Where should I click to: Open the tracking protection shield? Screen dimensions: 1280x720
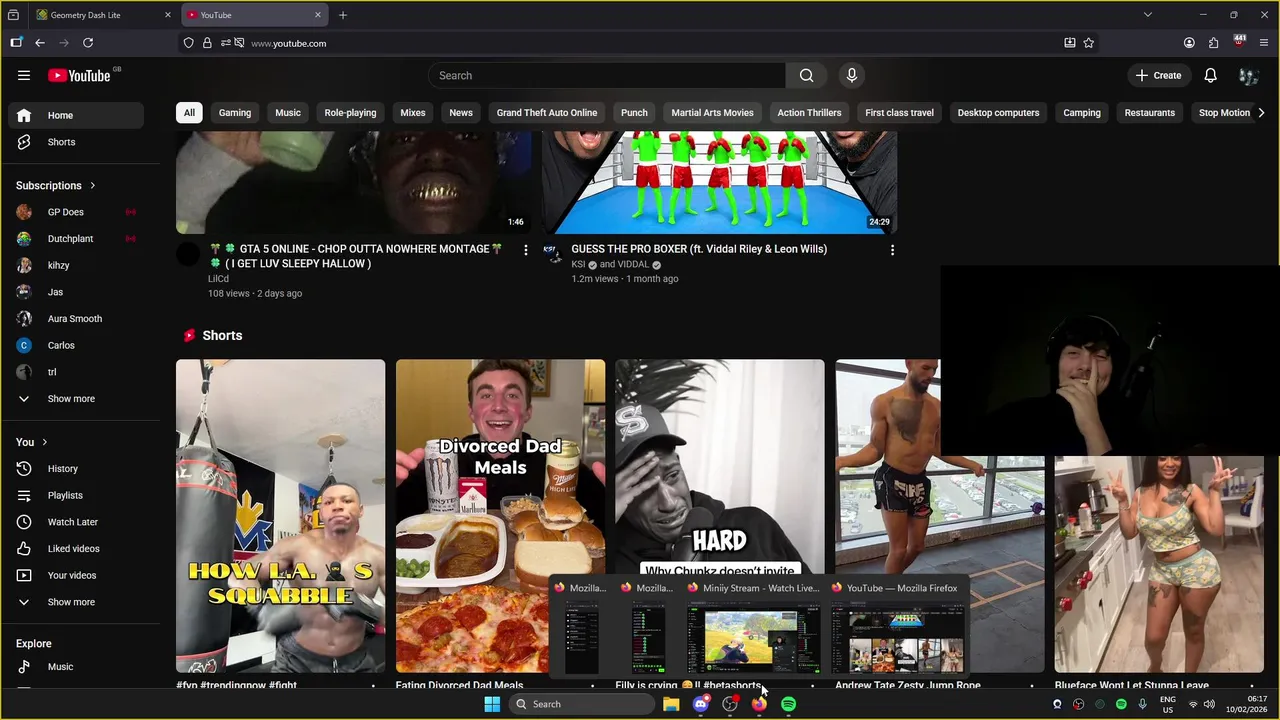point(188,43)
